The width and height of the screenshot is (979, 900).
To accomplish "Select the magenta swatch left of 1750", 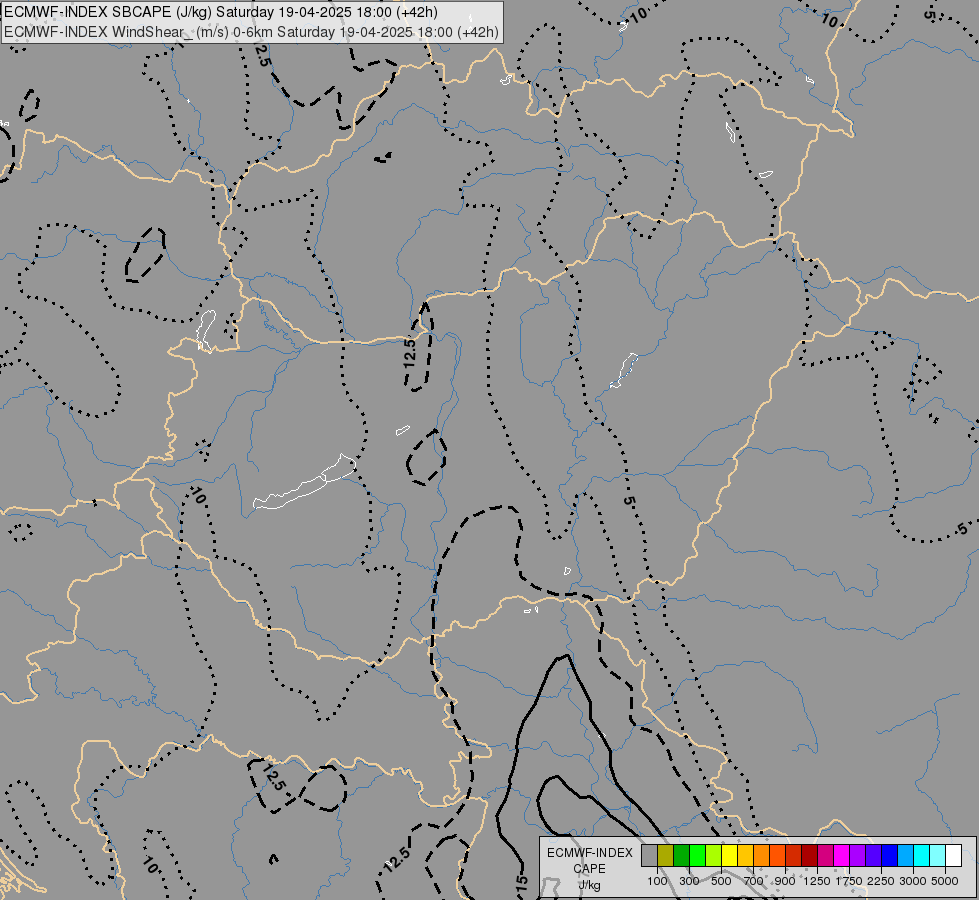I will (841, 855).
